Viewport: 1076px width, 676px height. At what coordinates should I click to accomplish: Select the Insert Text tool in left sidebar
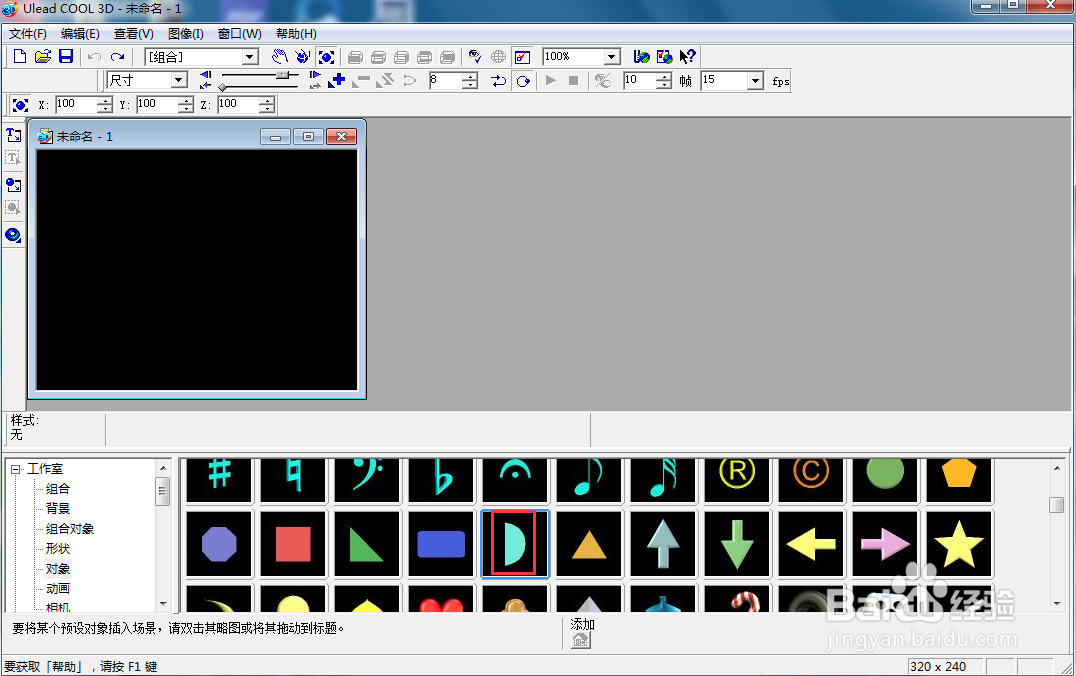click(13, 135)
